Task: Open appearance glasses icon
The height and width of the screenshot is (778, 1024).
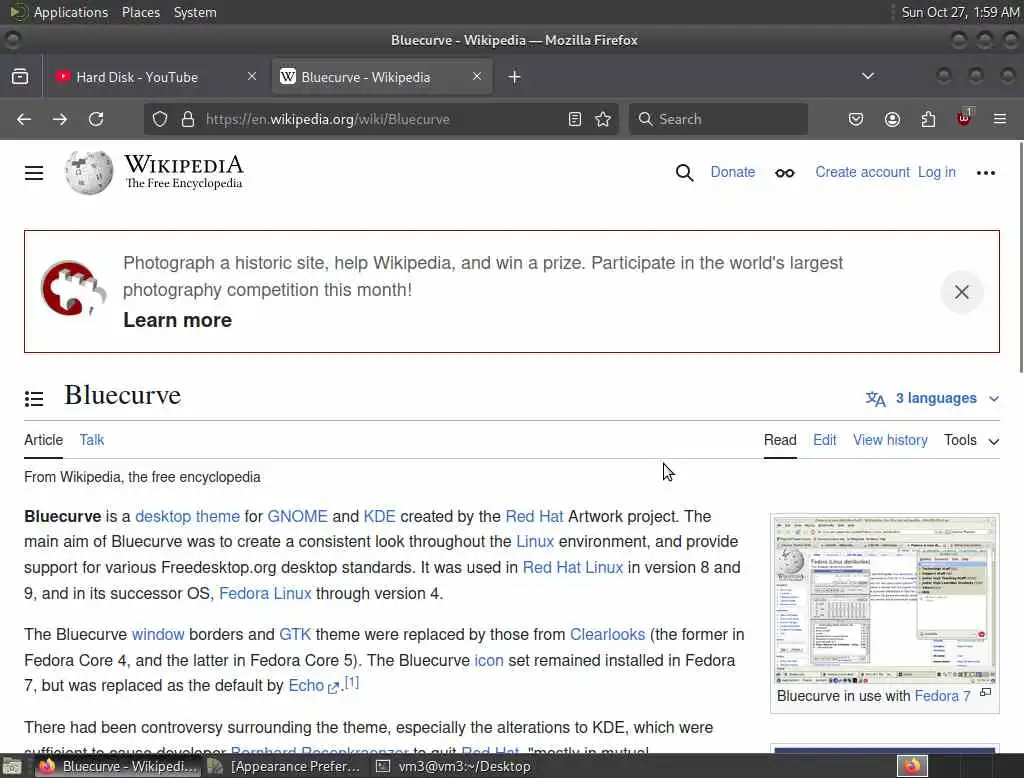Action: 784,173
